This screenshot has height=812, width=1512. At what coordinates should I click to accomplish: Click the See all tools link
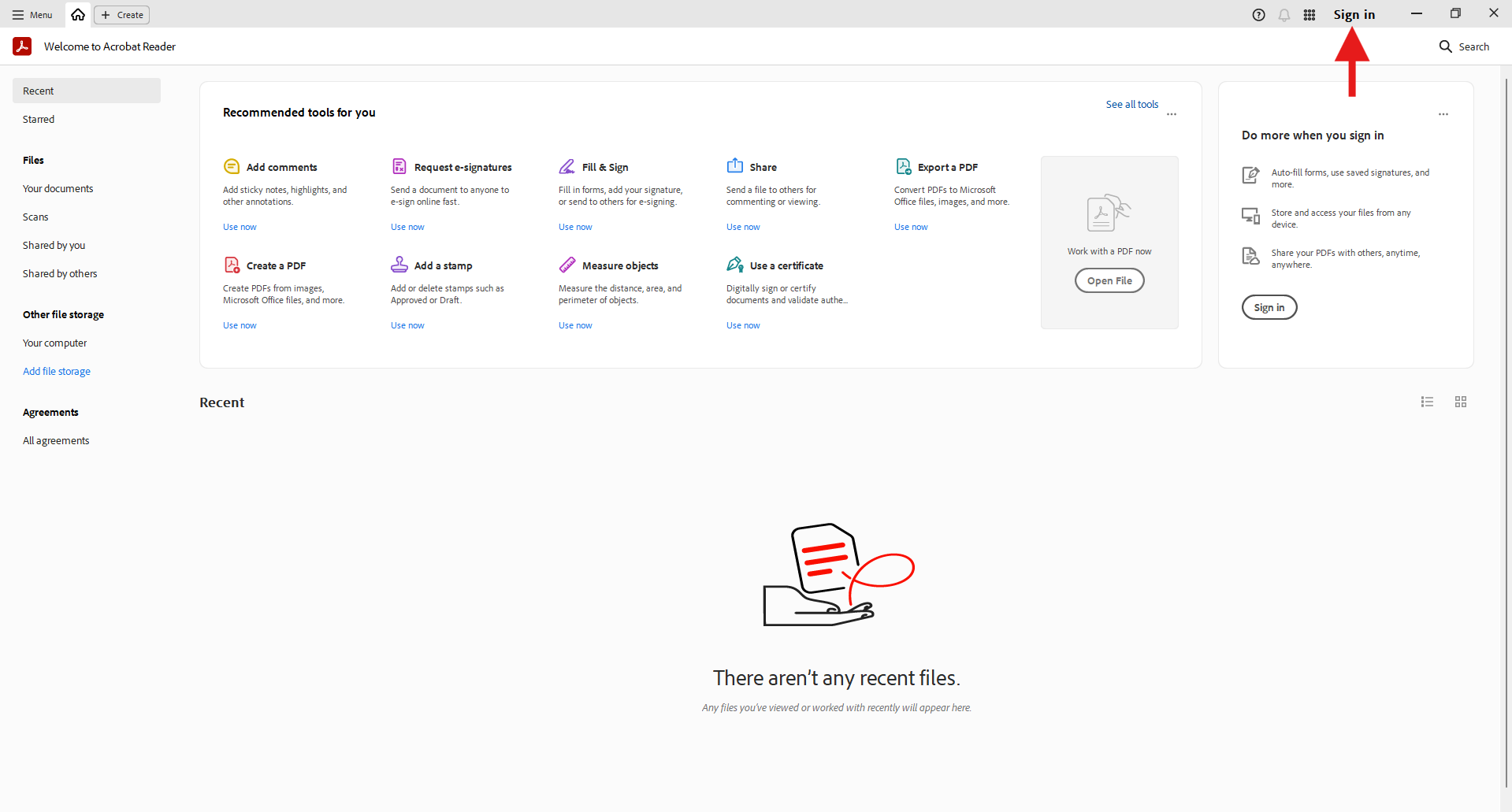1131,104
